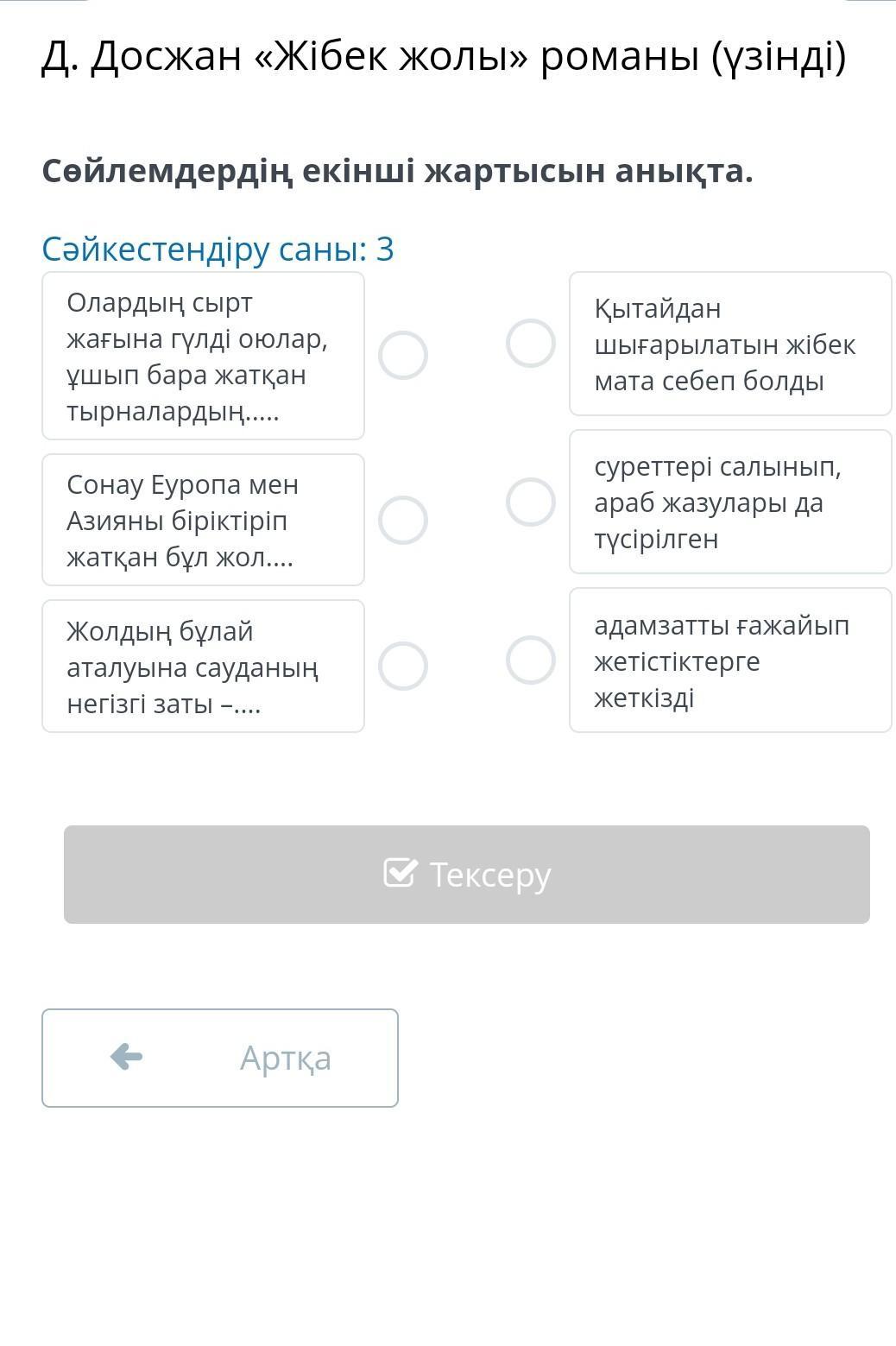Click the left arrow icon on Артқа
Image resolution: width=896 pixels, height=1346 pixels.
click(127, 1056)
